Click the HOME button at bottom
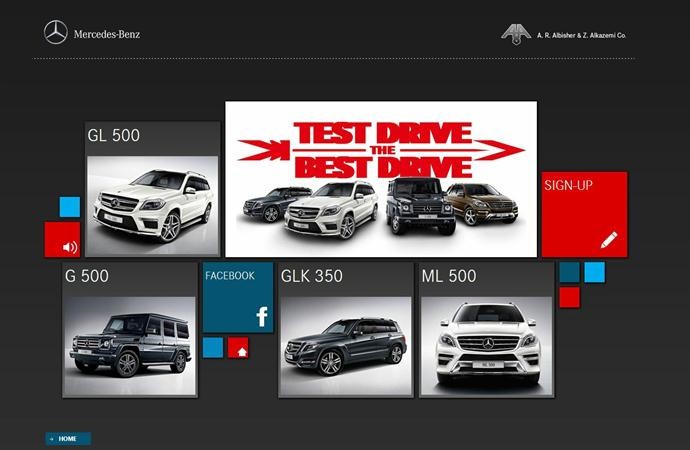This screenshot has width=690, height=450. 68,439
